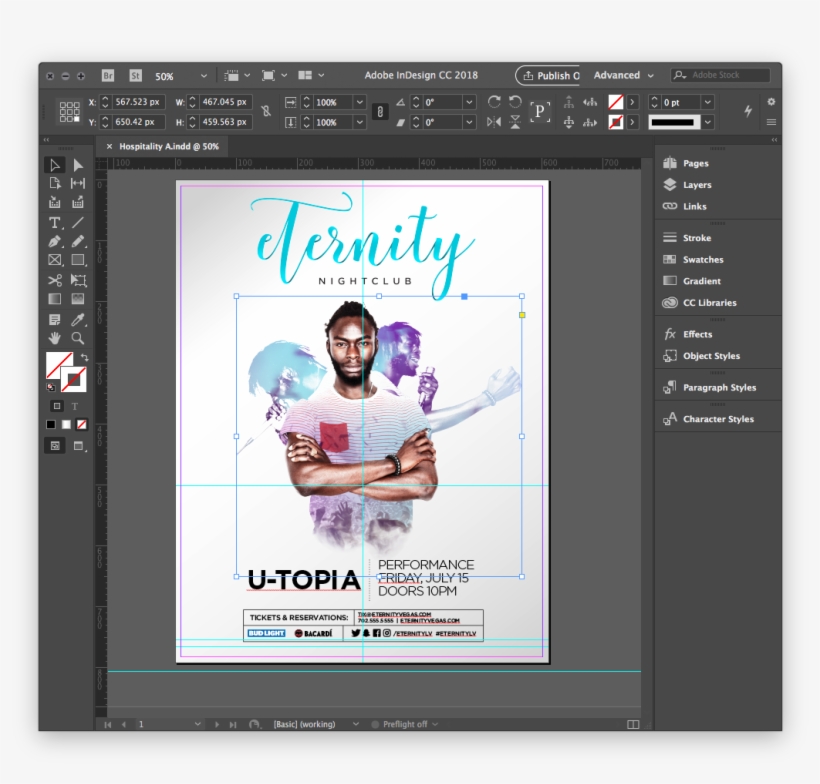Toggle constrain proportions for scaling
Screen dimensions: 820x784
click(380, 111)
